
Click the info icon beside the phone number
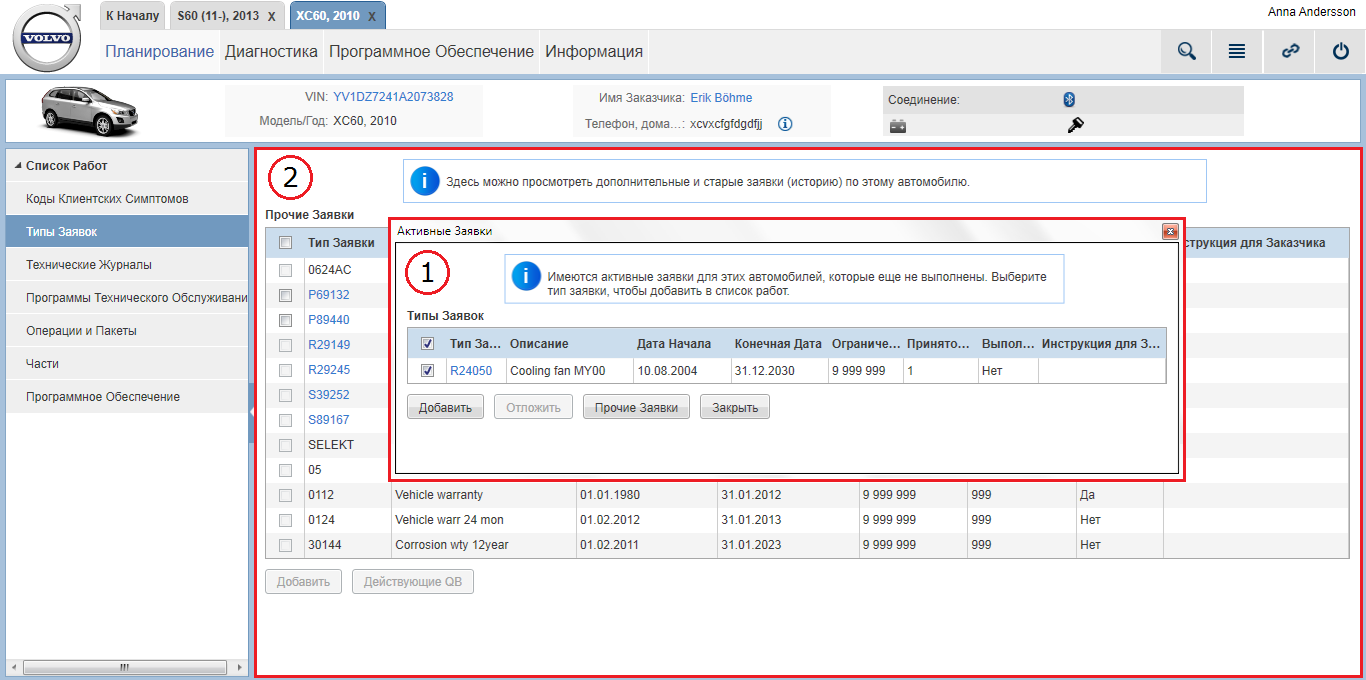785,124
